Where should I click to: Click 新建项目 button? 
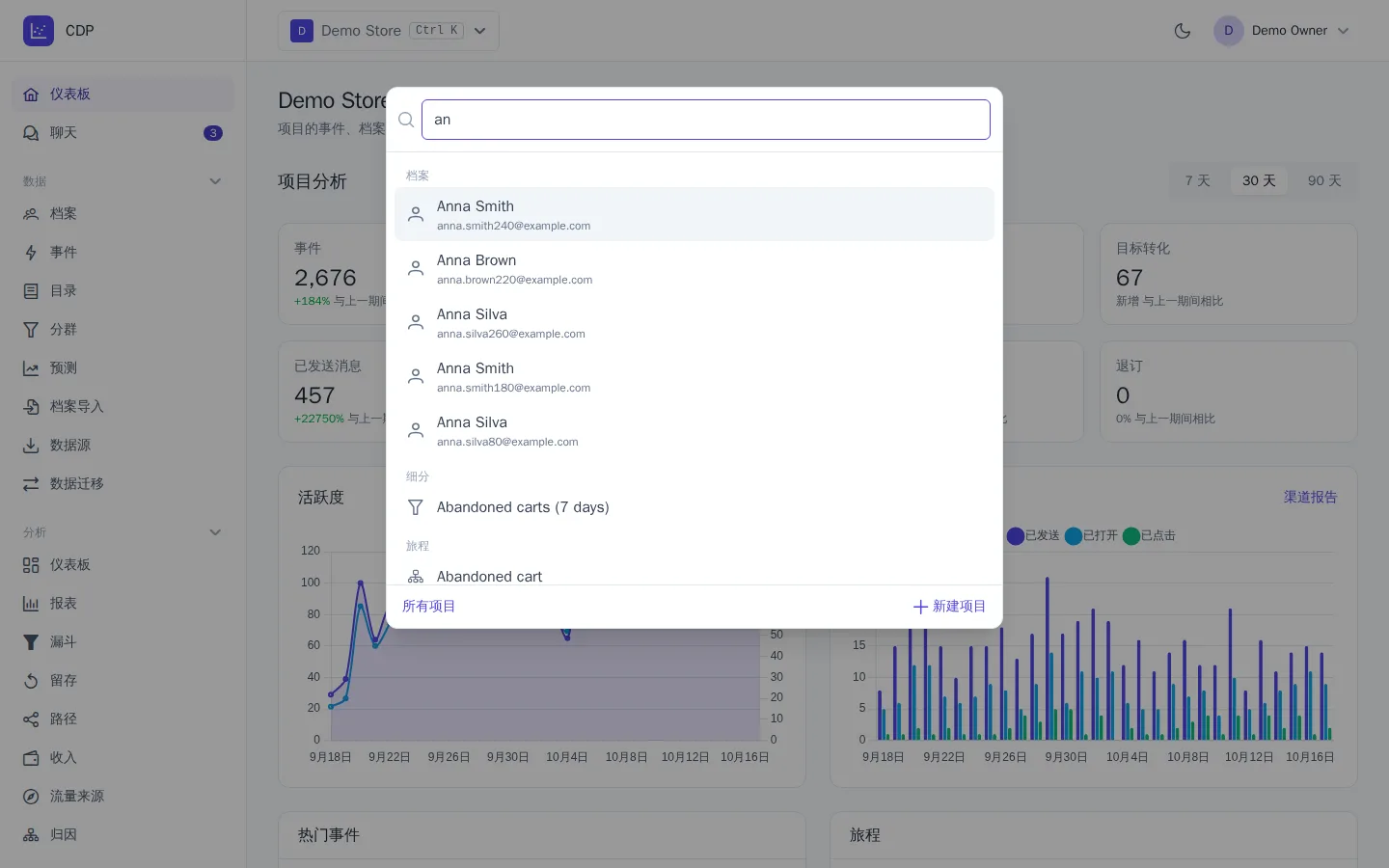pyautogui.click(x=949, y=607)
